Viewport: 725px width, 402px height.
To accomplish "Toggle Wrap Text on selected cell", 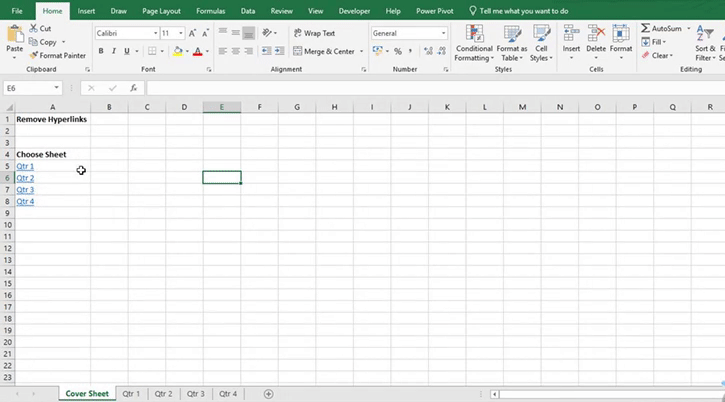I will pyautogui.click(x=313, y=33).
